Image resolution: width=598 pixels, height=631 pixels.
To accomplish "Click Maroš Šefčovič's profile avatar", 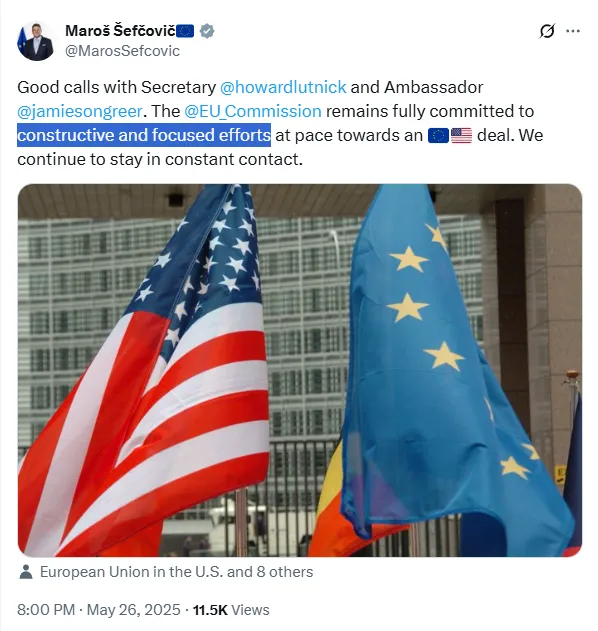I will coord(35,41).
